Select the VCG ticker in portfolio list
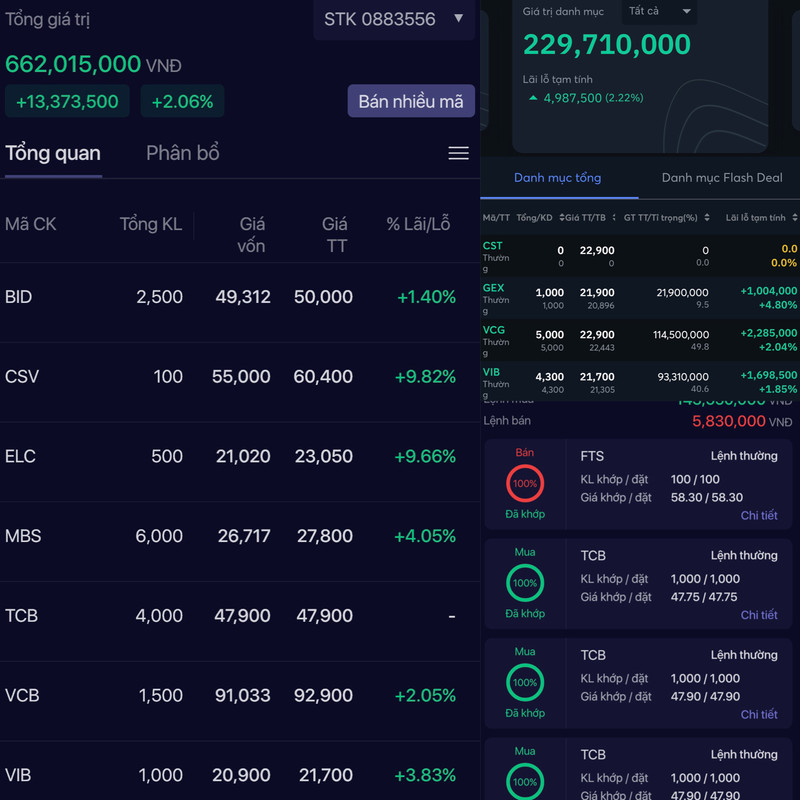This screenshot has height=800, width=800. pyautogui.click(x=493, y=330)
